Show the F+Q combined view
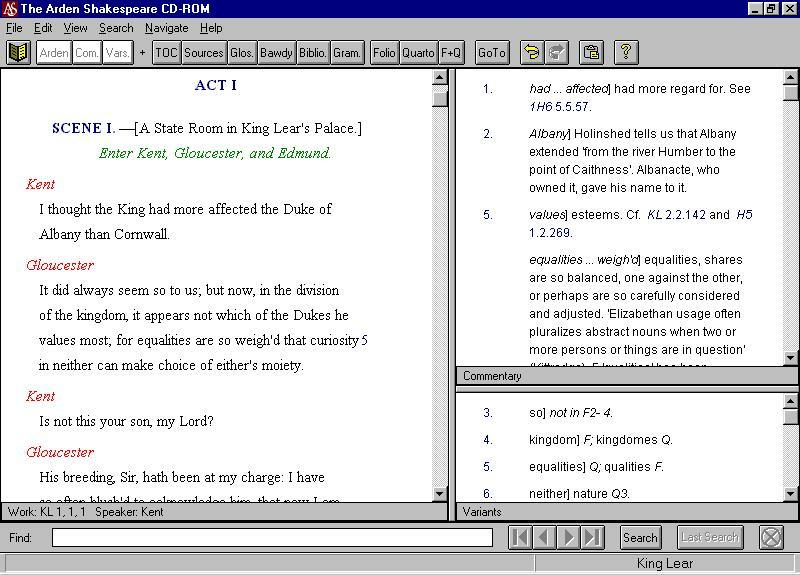Viewport: 800px width, 575px height. (x=451, y=53)
